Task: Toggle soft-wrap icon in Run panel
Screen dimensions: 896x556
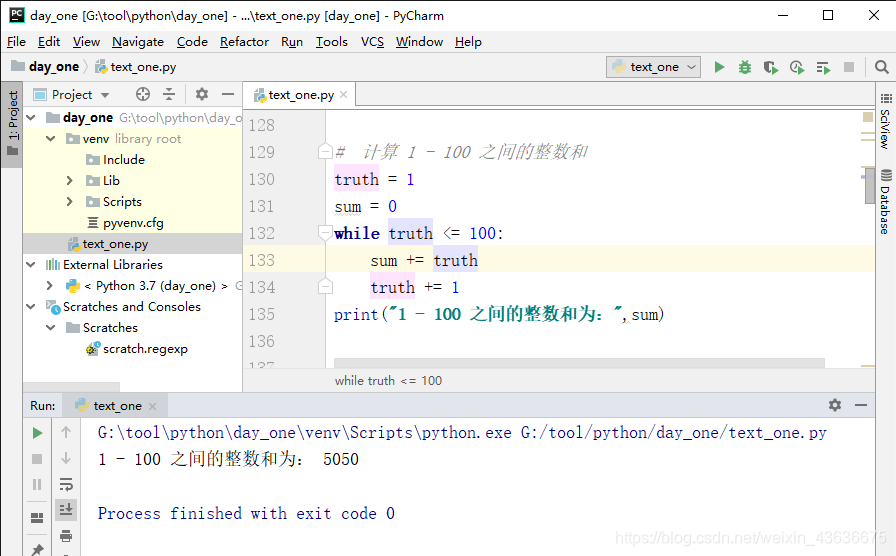Action: coord(66,485)
